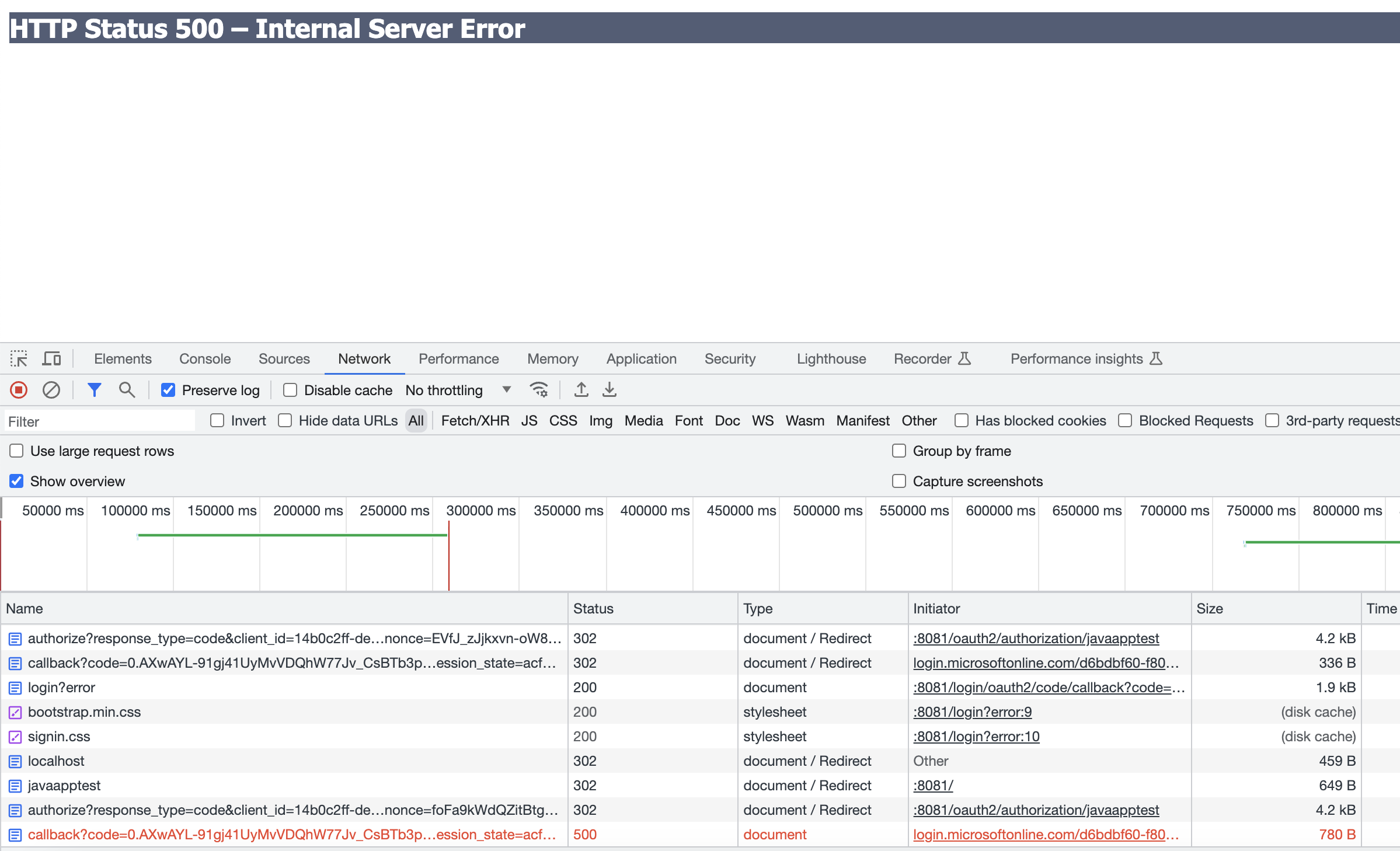The height and width of the screenshot is (851, 1400).
Task: Import a HAR file
Action: (x=581, y=390)
